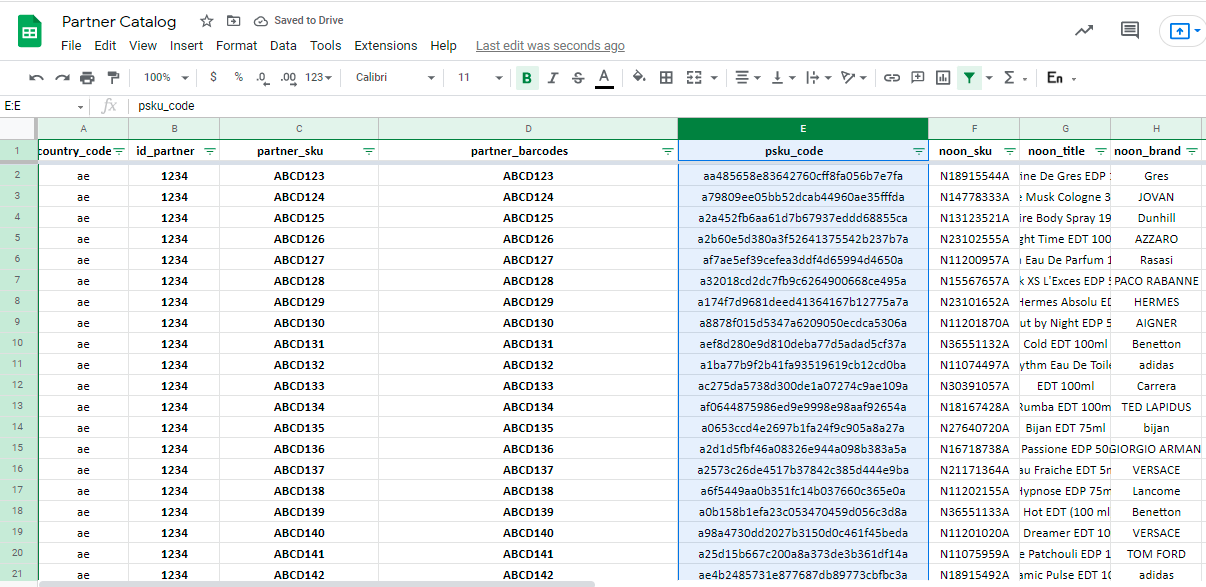Click 'Last edit was seconds ago' link
Screen dimensions: 1206x587
pyautogui.click(x=550, y=46)
